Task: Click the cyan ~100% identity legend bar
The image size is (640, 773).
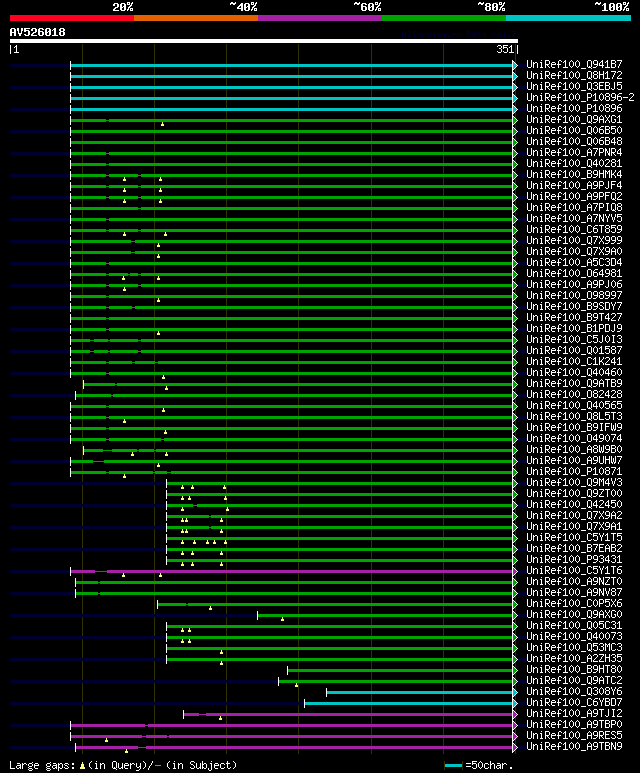Action: [x=569, y=18]
